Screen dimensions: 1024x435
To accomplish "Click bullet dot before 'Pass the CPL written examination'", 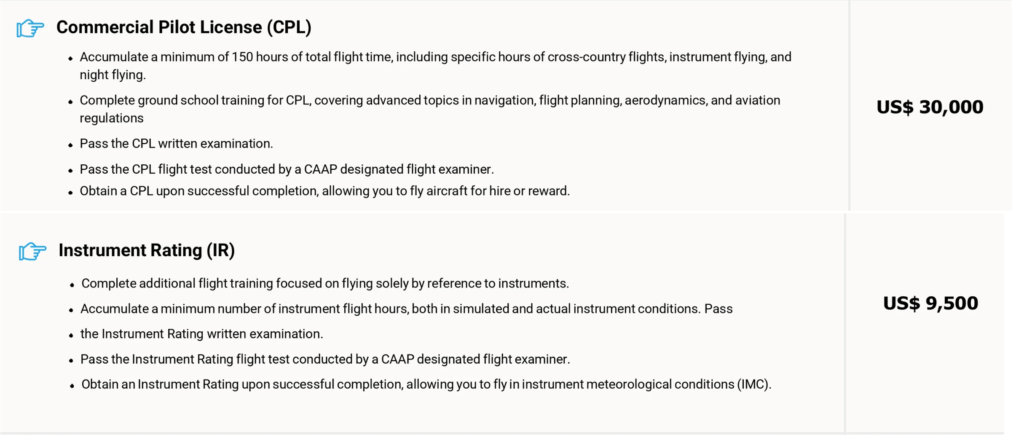I will [70, 144].
